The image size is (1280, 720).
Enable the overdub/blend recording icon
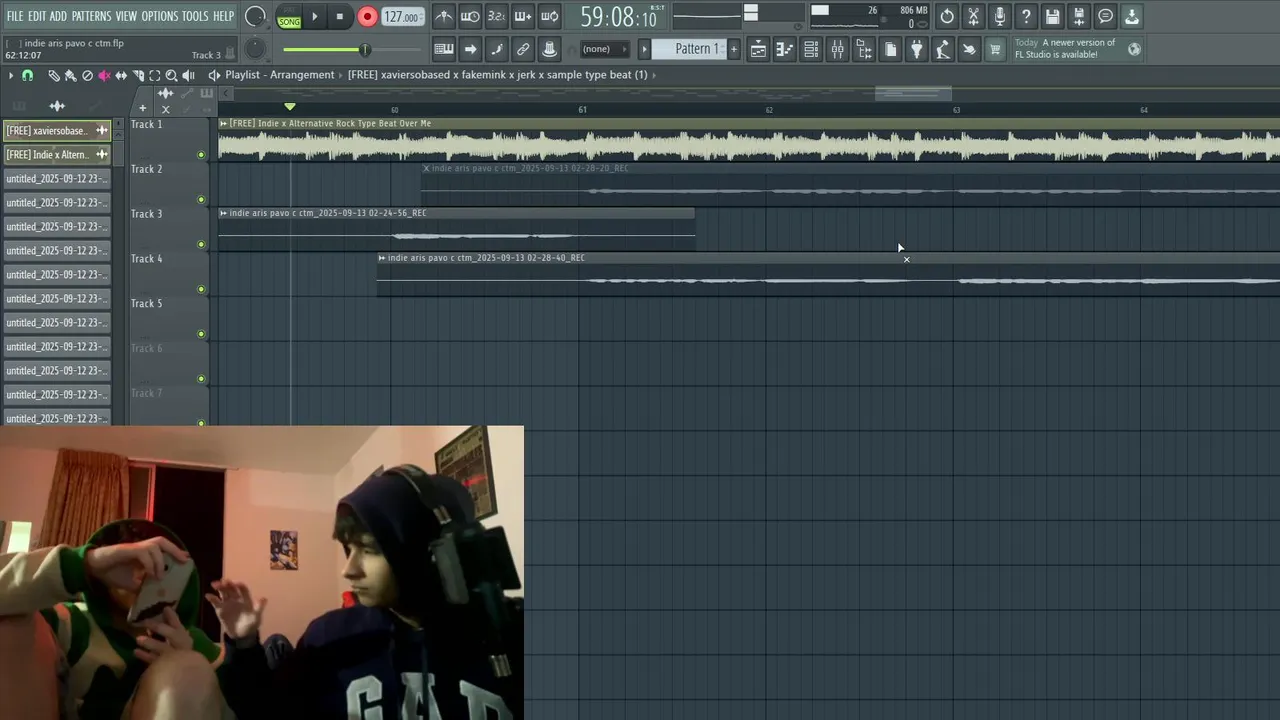pos(523,17)
